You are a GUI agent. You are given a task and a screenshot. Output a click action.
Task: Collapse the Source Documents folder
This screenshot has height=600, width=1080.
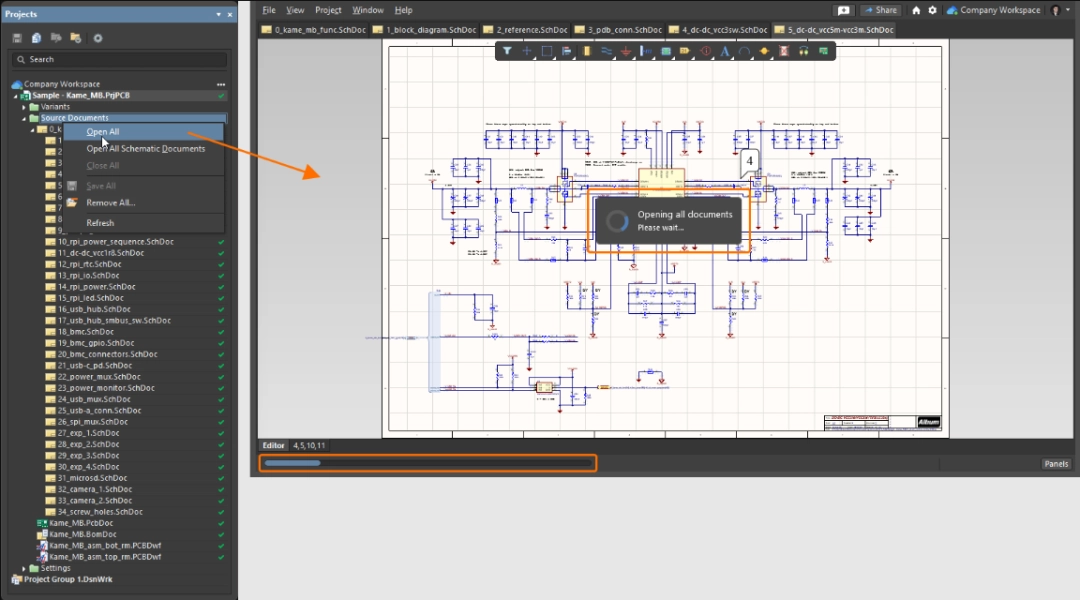[25, 118]
